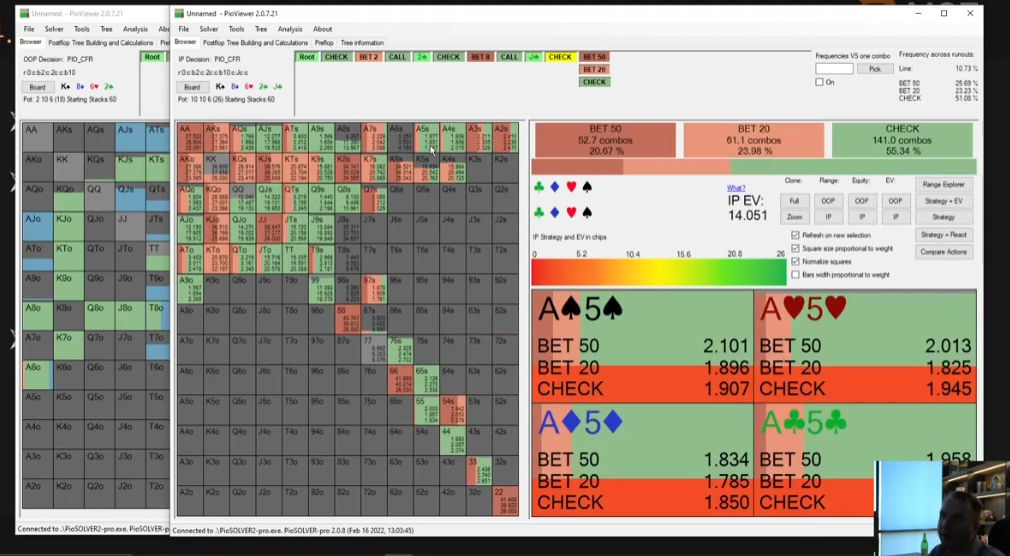Select the Browser tab in the front window
1010x556 pixels.
(185, 42)
